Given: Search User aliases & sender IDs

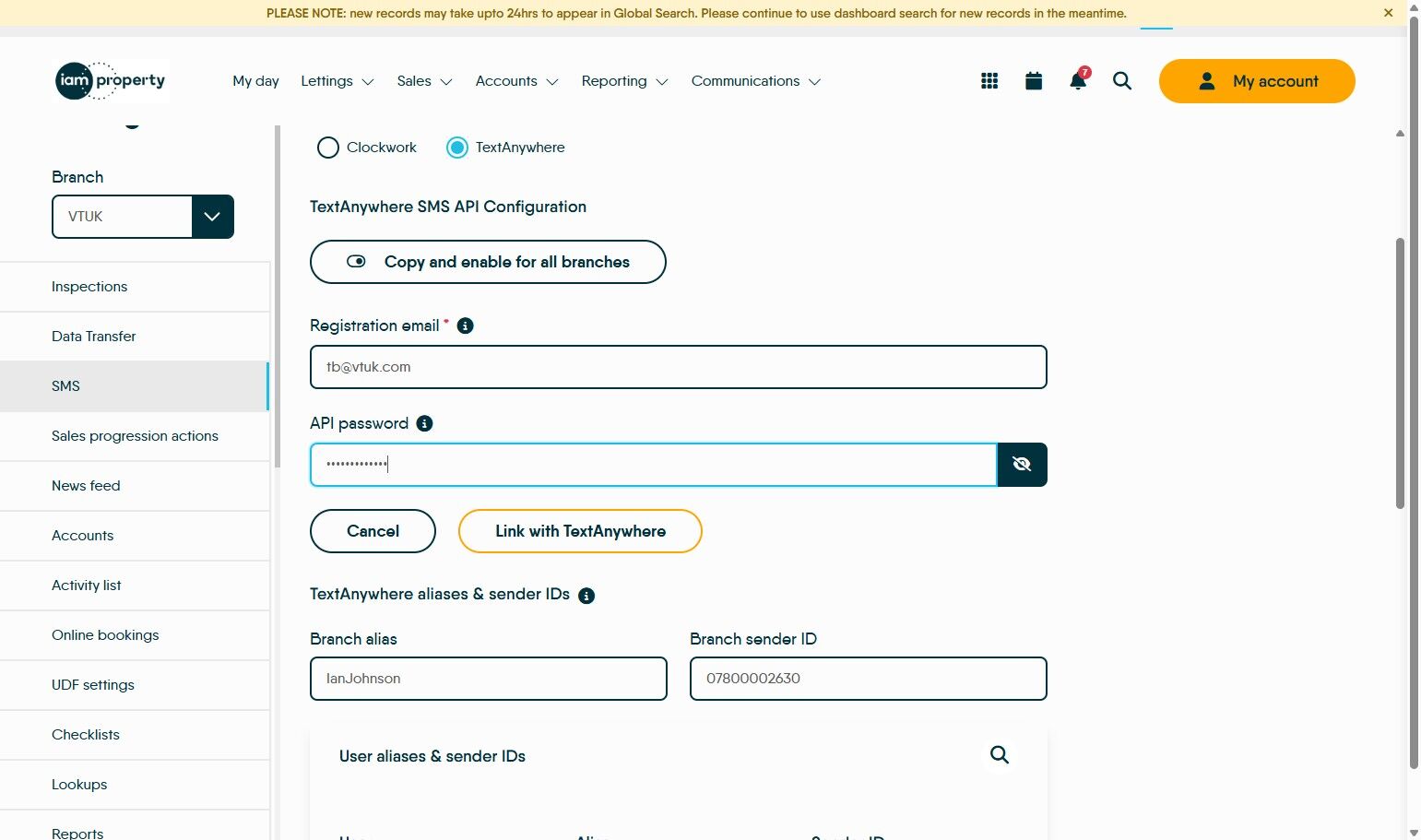Looking at the screenshot, I should coord(1000,755).
